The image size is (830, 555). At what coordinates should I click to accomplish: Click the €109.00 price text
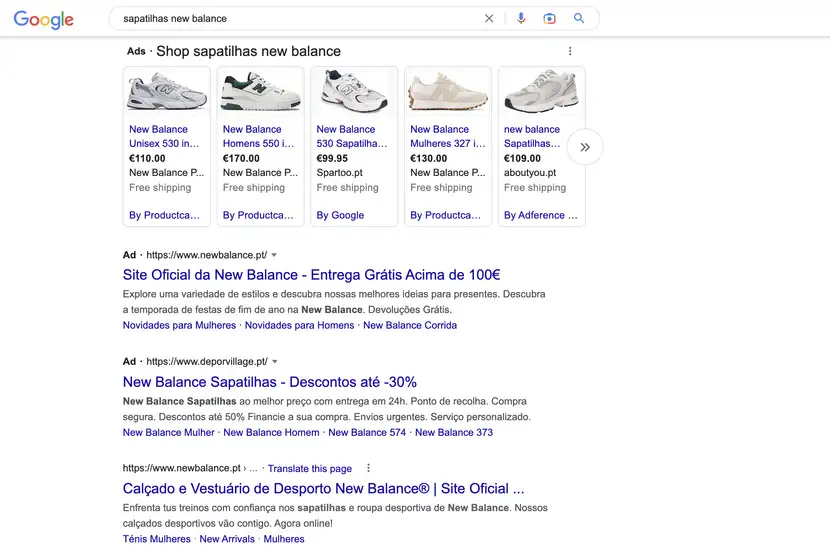coord(522,158)
